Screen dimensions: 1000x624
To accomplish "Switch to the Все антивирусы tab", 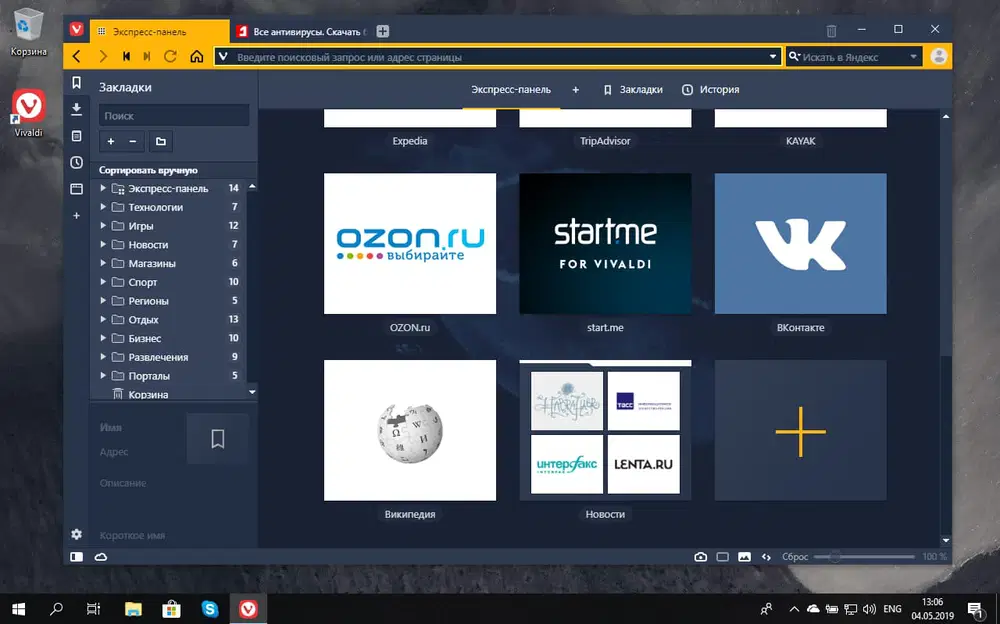I will tap(302, 31).
